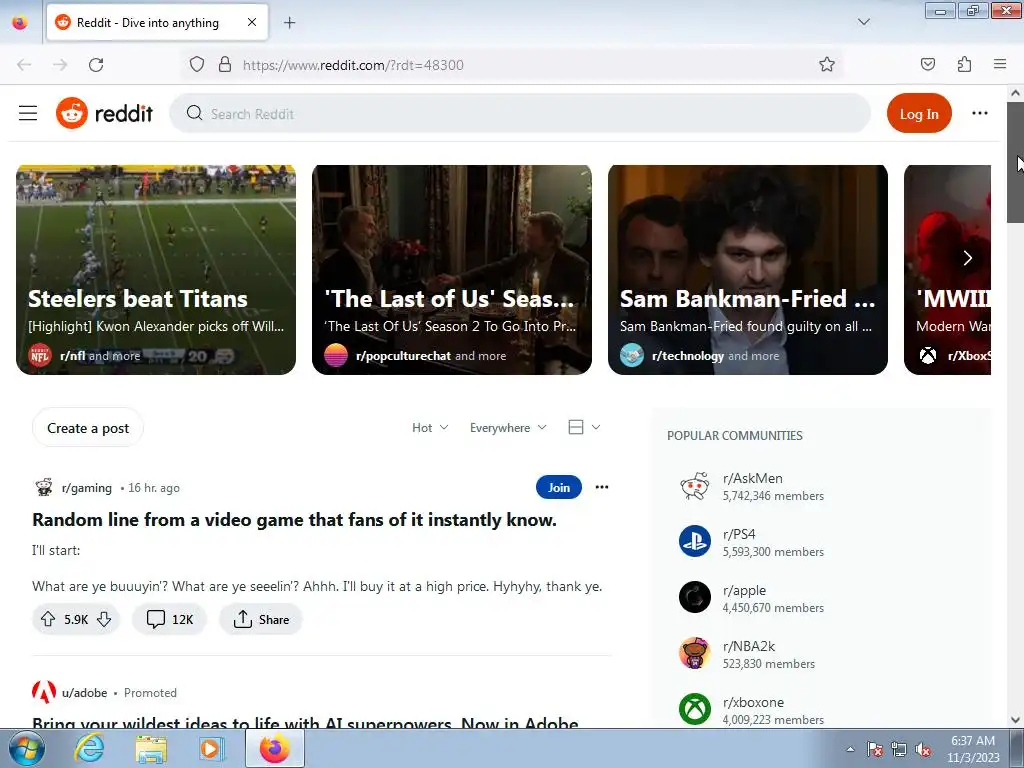Open Windows Explorer folder in taskbar

click(x=151, y=749)
